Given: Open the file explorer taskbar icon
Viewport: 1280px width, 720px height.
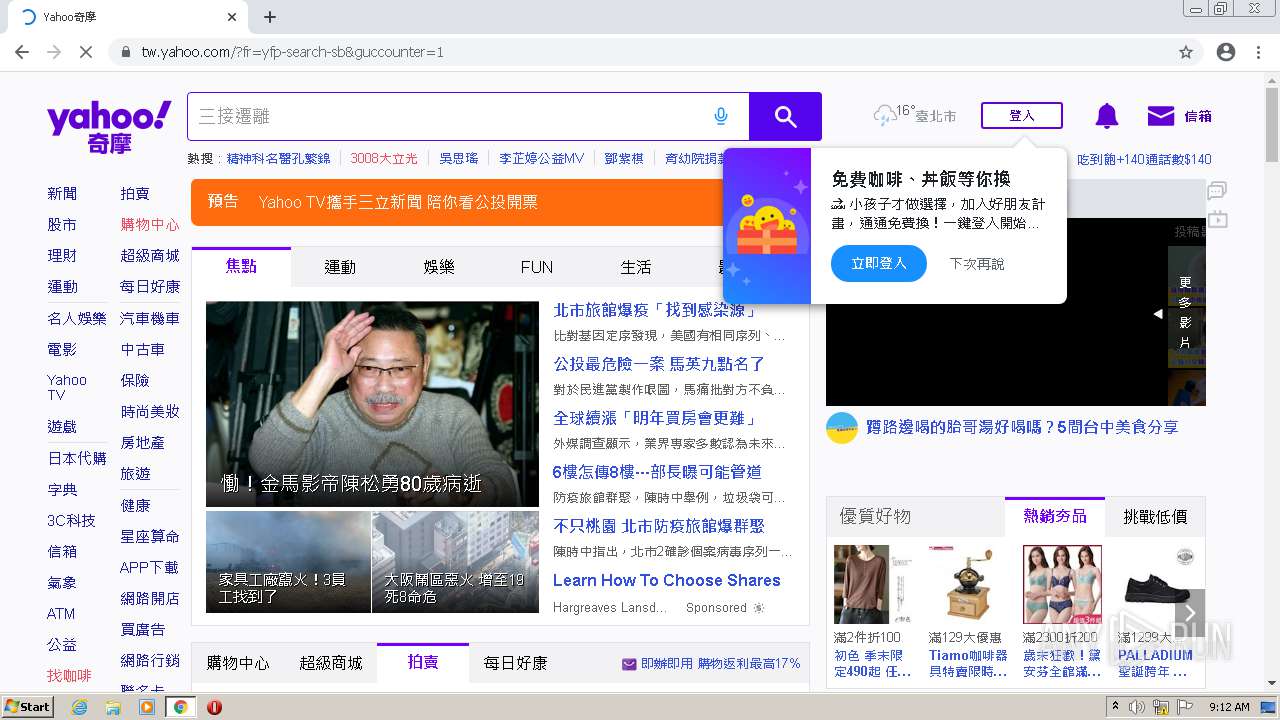Looking at the screenshot, I should click(113, 707).
